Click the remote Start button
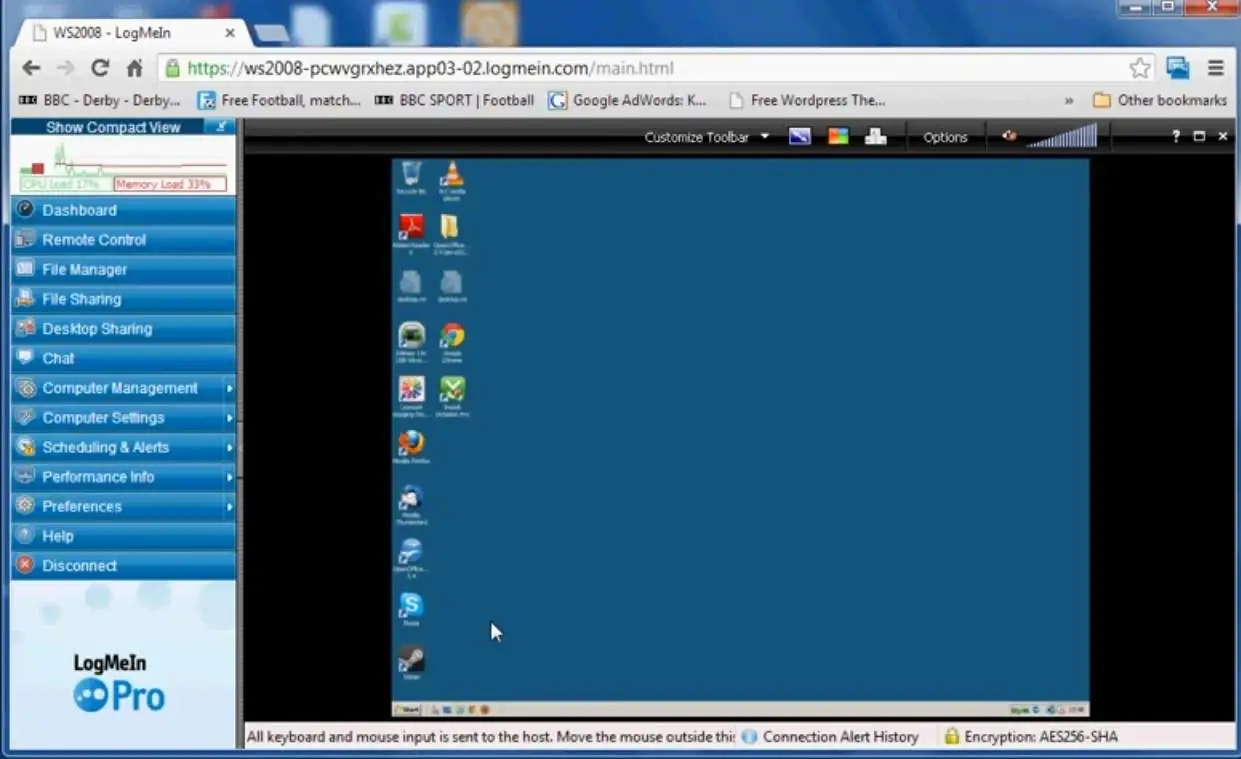Image resolution: width=1241 pixels, height=759 pixels. [408, 710]
